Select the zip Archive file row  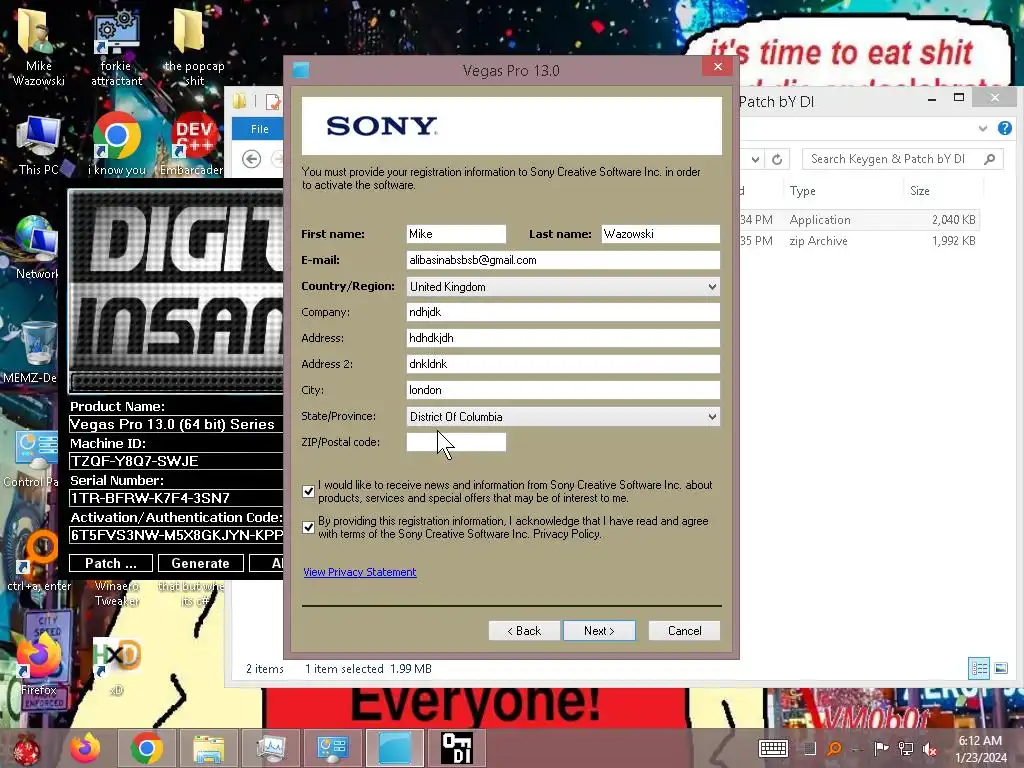click(x=859, y=241)
